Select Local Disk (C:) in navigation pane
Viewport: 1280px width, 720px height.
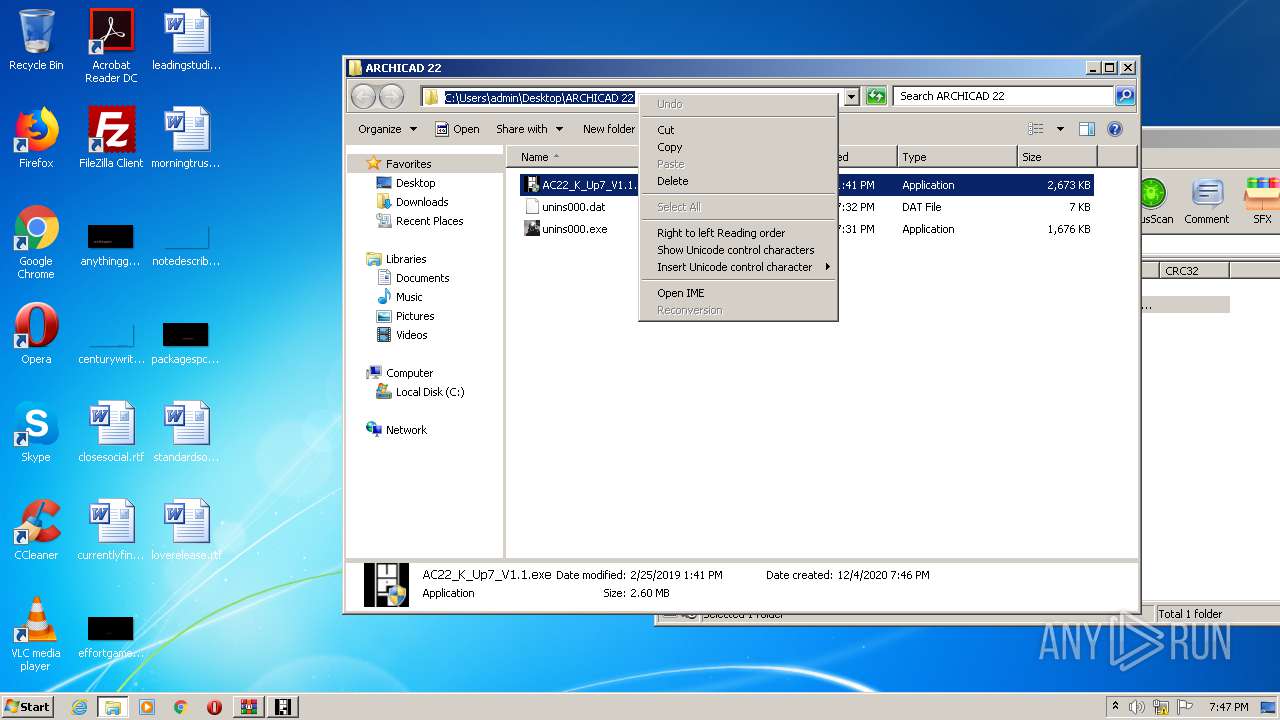tap(430, 392)
